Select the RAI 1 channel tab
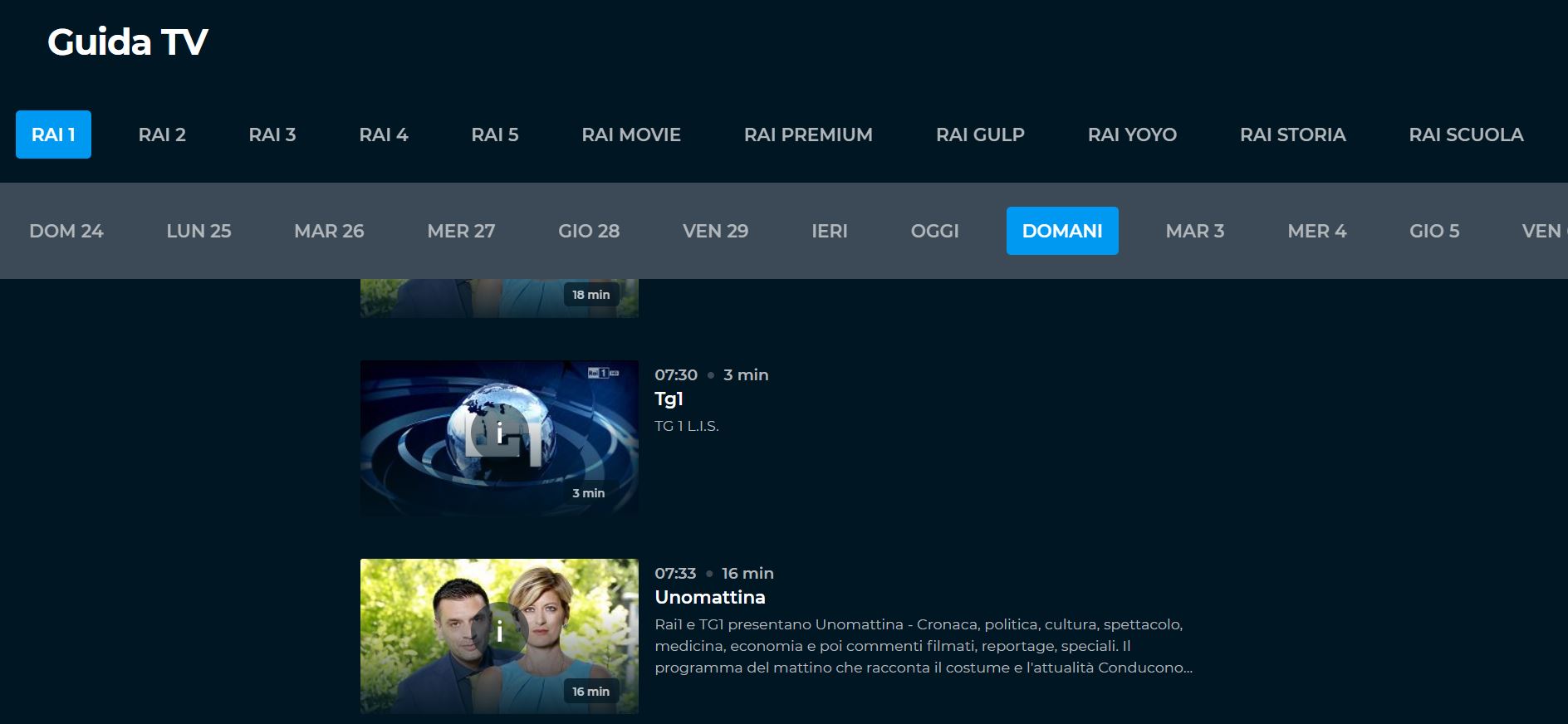This screenshot has width=1568, height=724. (53, 135)
